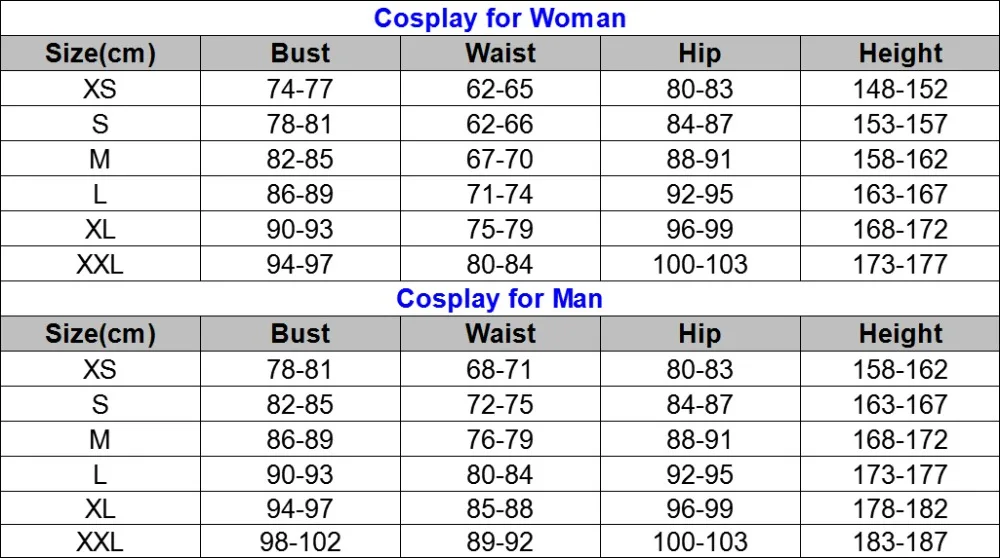Select Man XS waist cell 68-71
Image resolution: width=1000 pixels, height=558 pixels.
499,369
